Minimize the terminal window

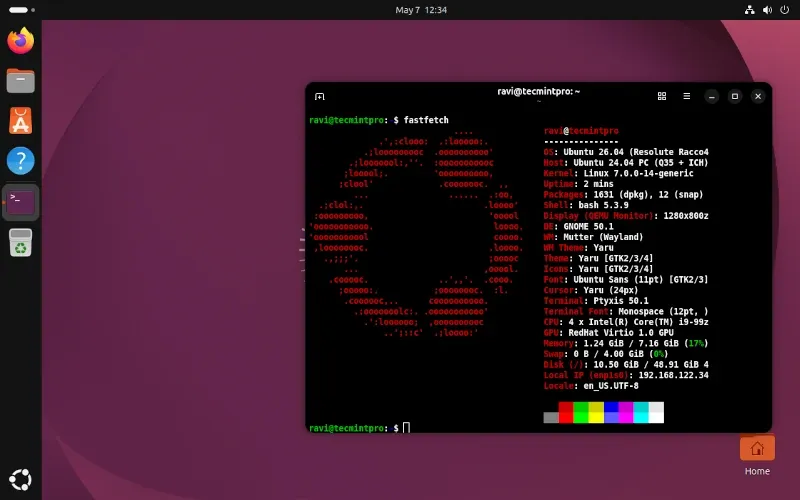pos(712,96)
